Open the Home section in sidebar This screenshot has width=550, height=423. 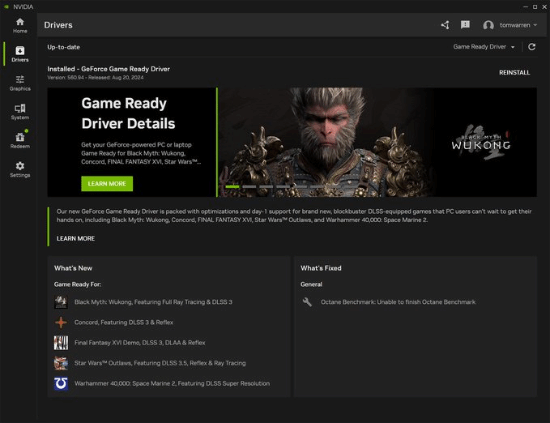[x=20, y=26]
